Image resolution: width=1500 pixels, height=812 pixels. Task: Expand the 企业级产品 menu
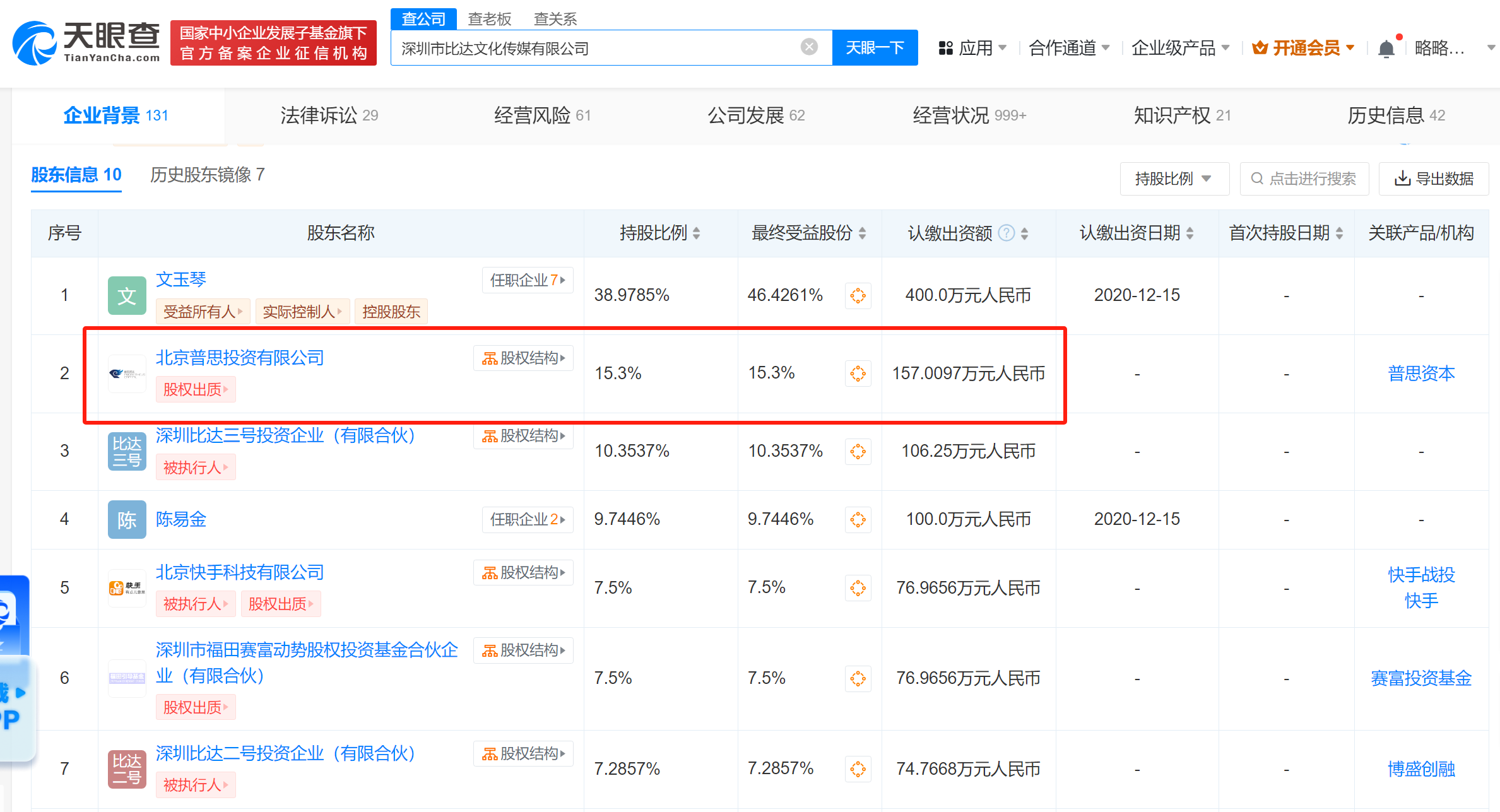(1225, 48)
